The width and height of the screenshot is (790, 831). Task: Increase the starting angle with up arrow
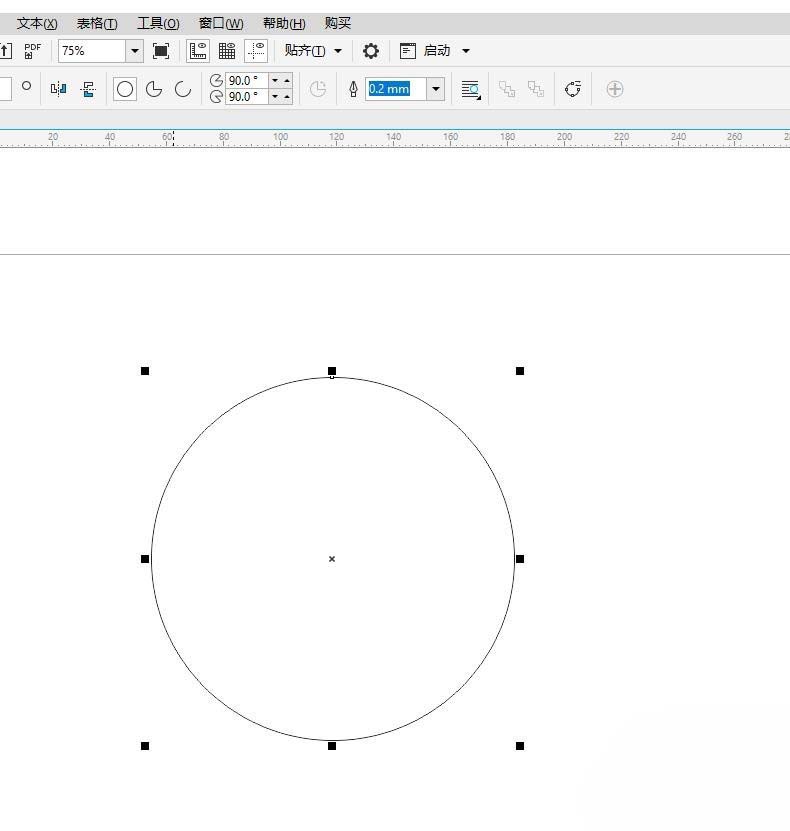[x=287, y=81]
